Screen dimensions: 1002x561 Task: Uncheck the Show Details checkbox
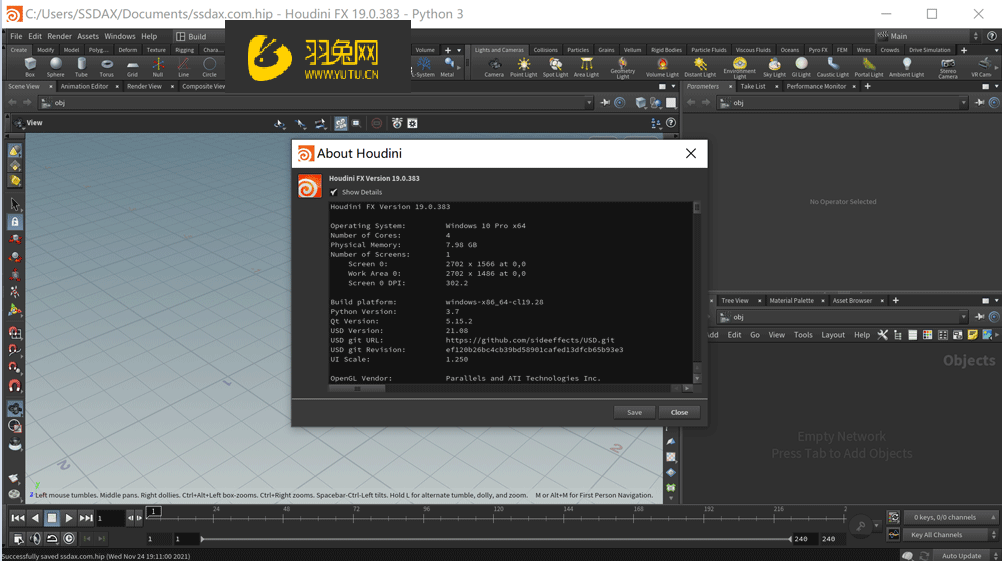[x=334, y=192]
